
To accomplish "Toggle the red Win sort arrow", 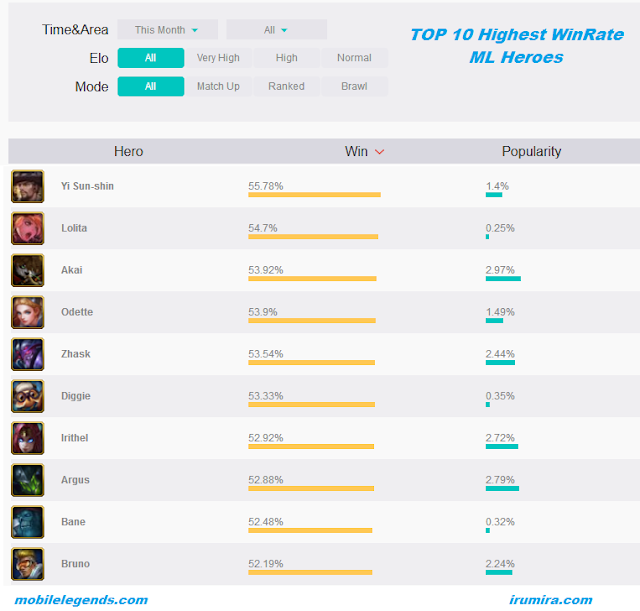I will (x=380, y=152).
